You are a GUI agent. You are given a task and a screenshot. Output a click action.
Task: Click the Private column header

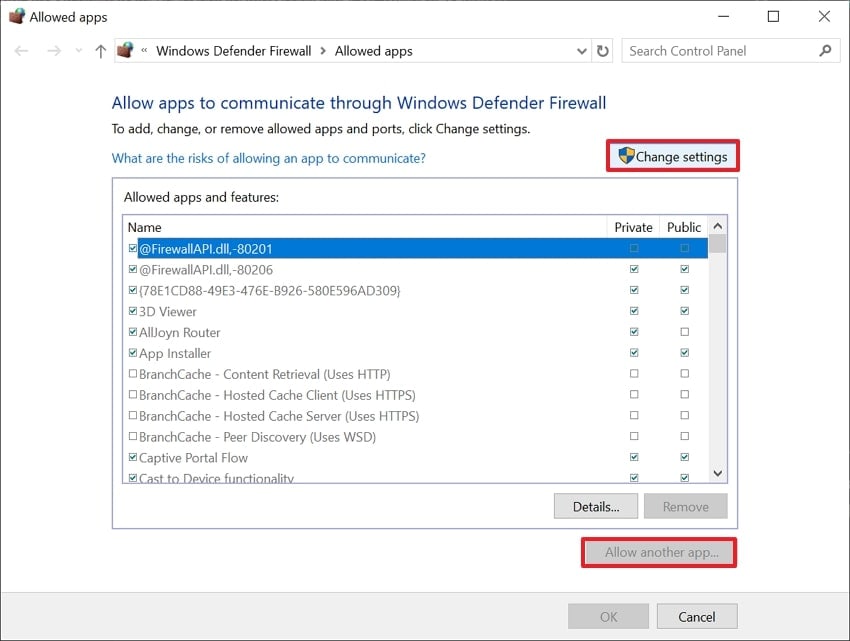(633, 227)
